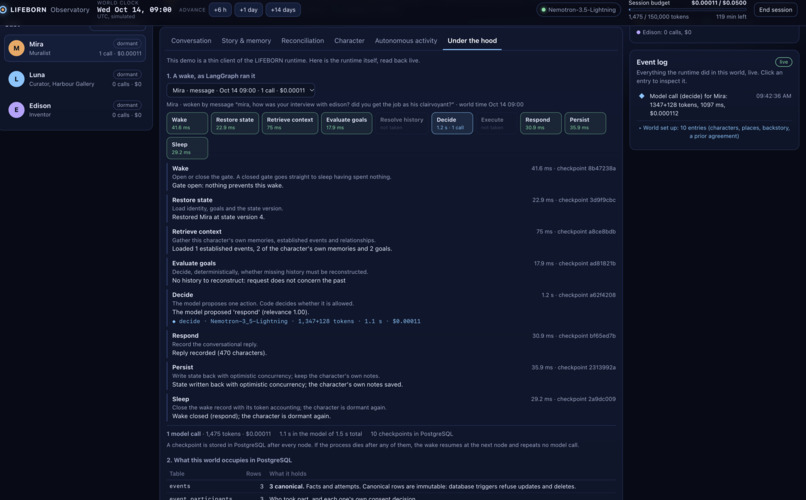This screenshot has width=806, height=500.
Task: Open the decide Nemotron model call link
Action: [296, 321]
